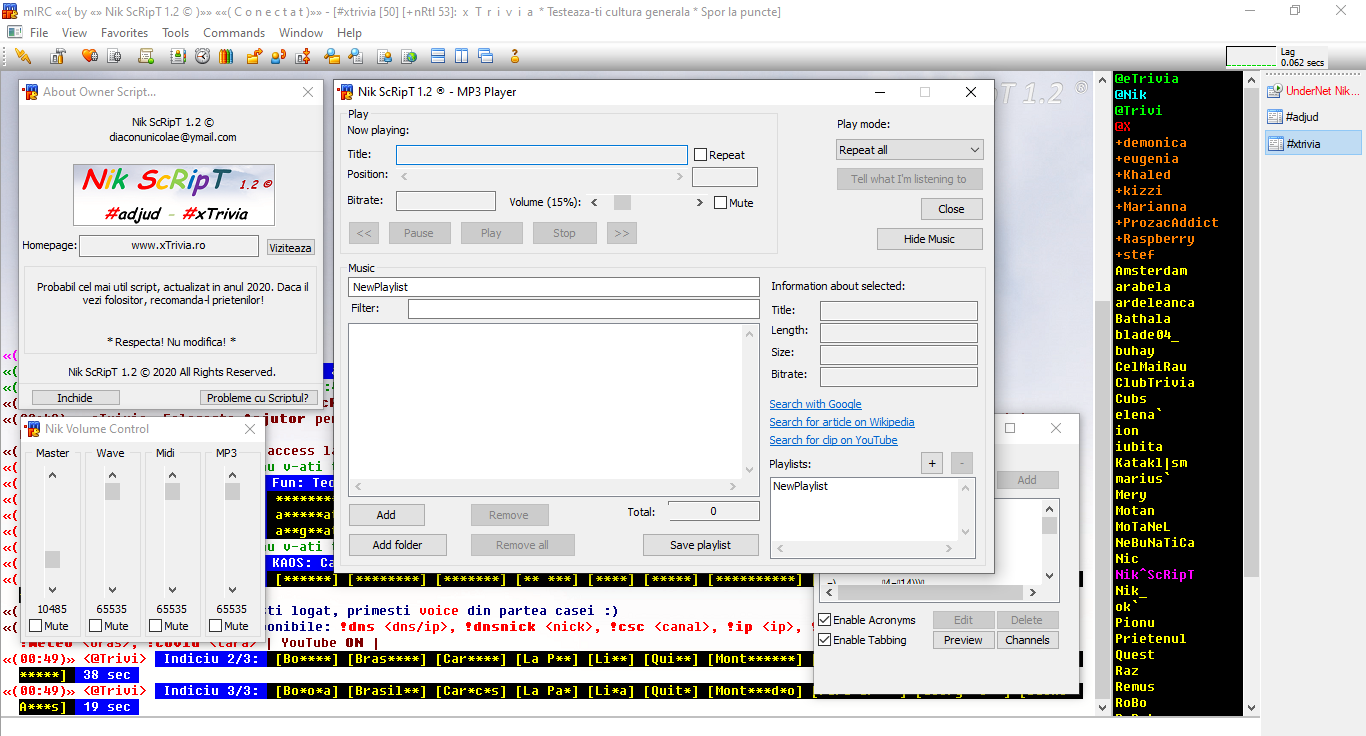
Task: Select nick 'Amsterdam' in nicklist
Action: click(1151, 271)
